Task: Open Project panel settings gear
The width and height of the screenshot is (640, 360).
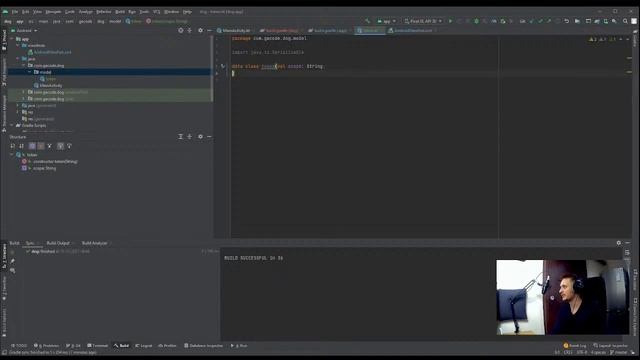Action: tap(200, 30)
